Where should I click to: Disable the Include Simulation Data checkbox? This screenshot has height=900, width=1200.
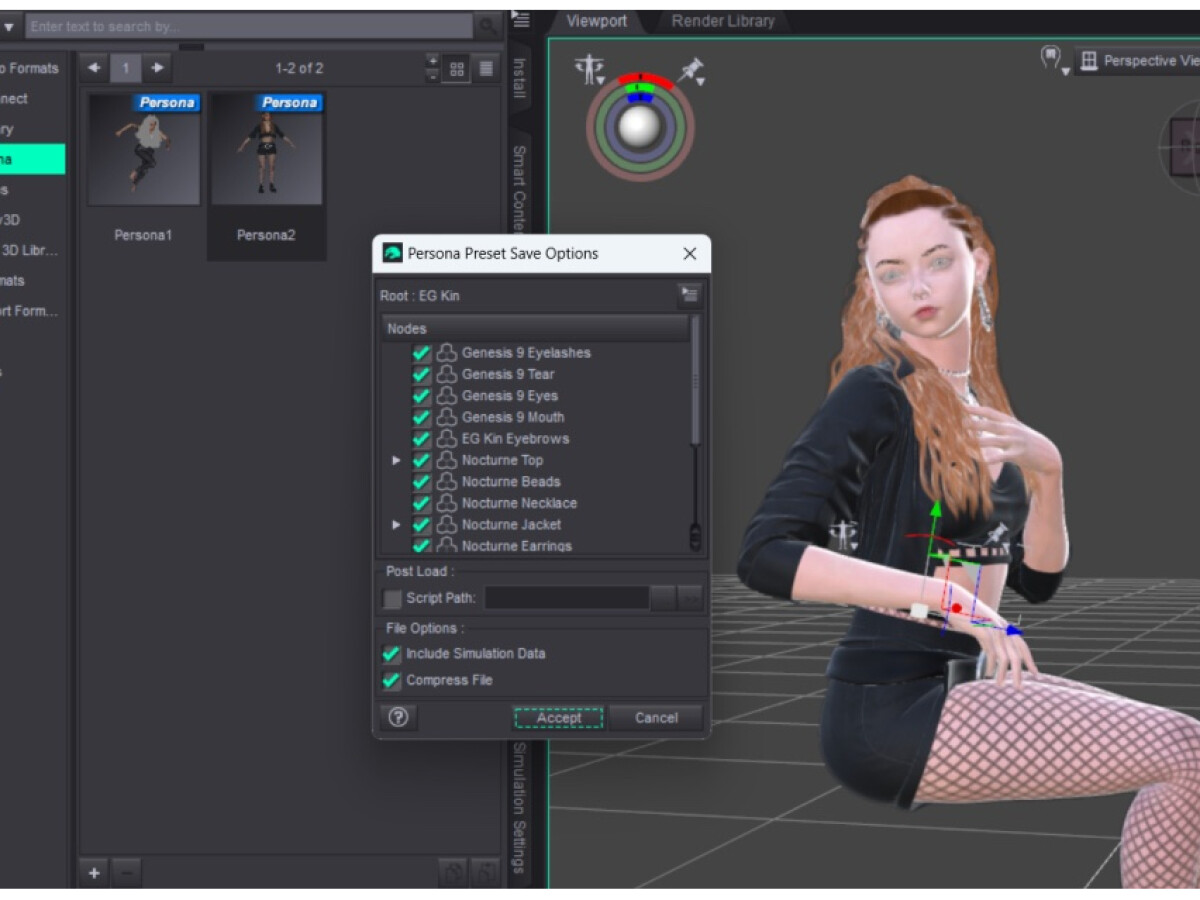(392, 654)
